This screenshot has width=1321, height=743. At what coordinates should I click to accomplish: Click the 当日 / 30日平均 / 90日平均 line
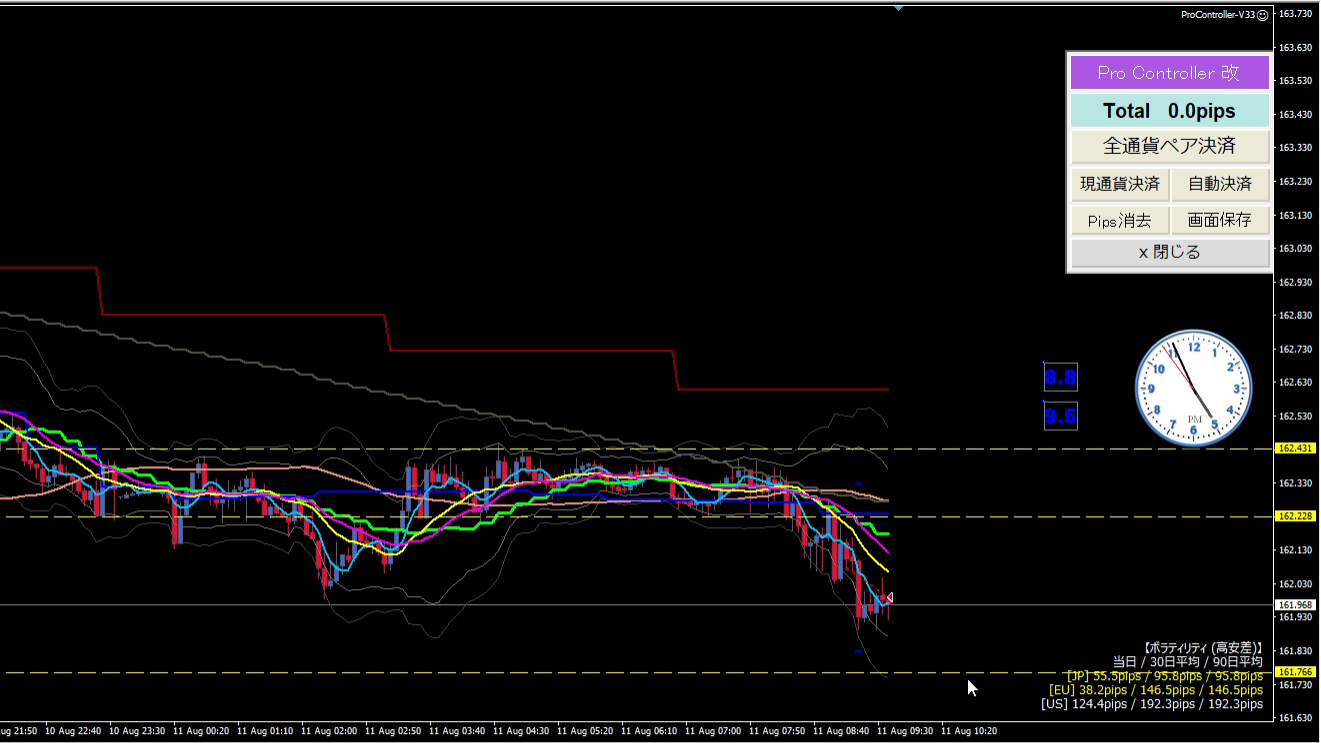coord(1187,662)
